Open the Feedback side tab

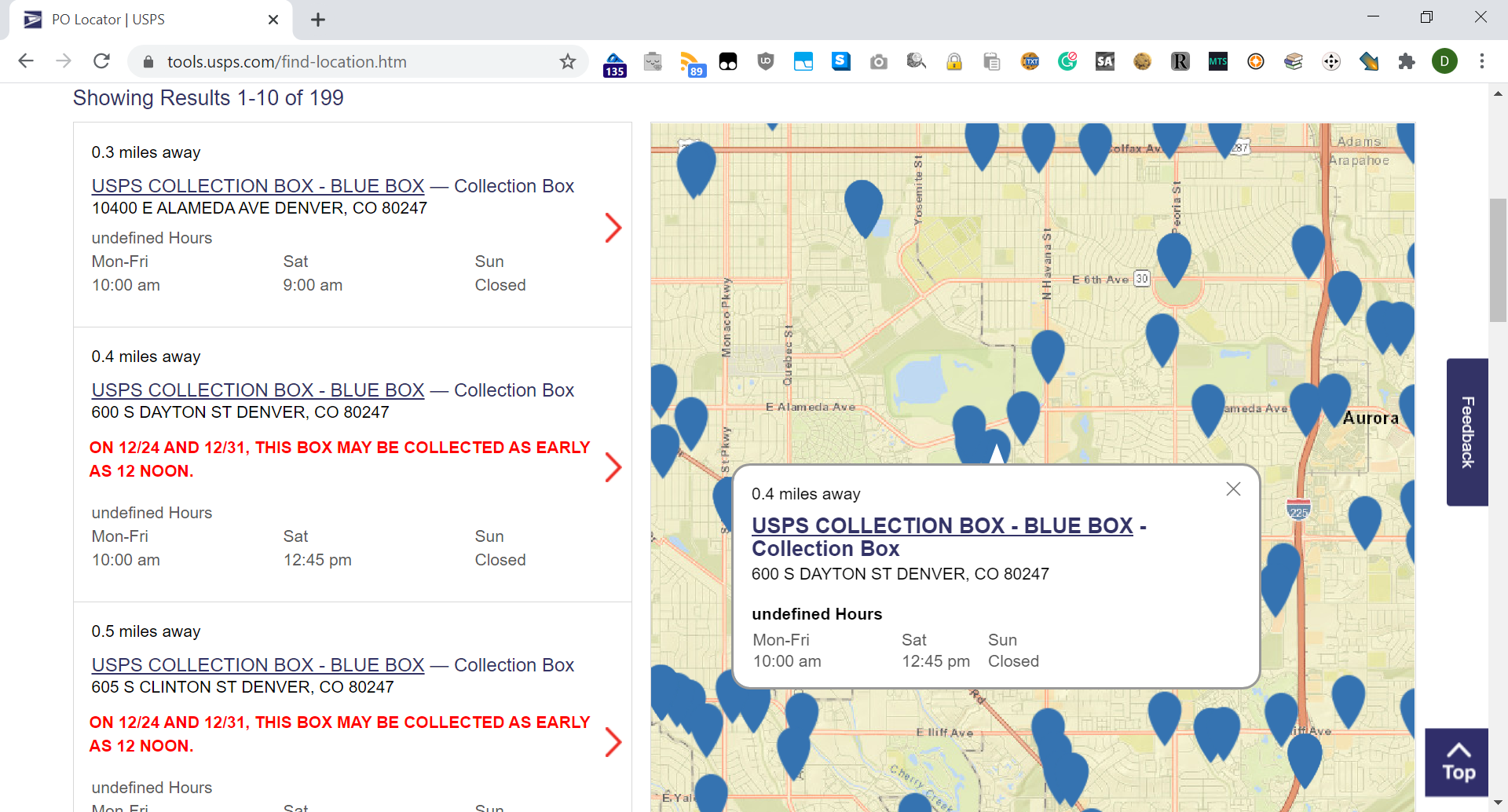[1467, 432]
